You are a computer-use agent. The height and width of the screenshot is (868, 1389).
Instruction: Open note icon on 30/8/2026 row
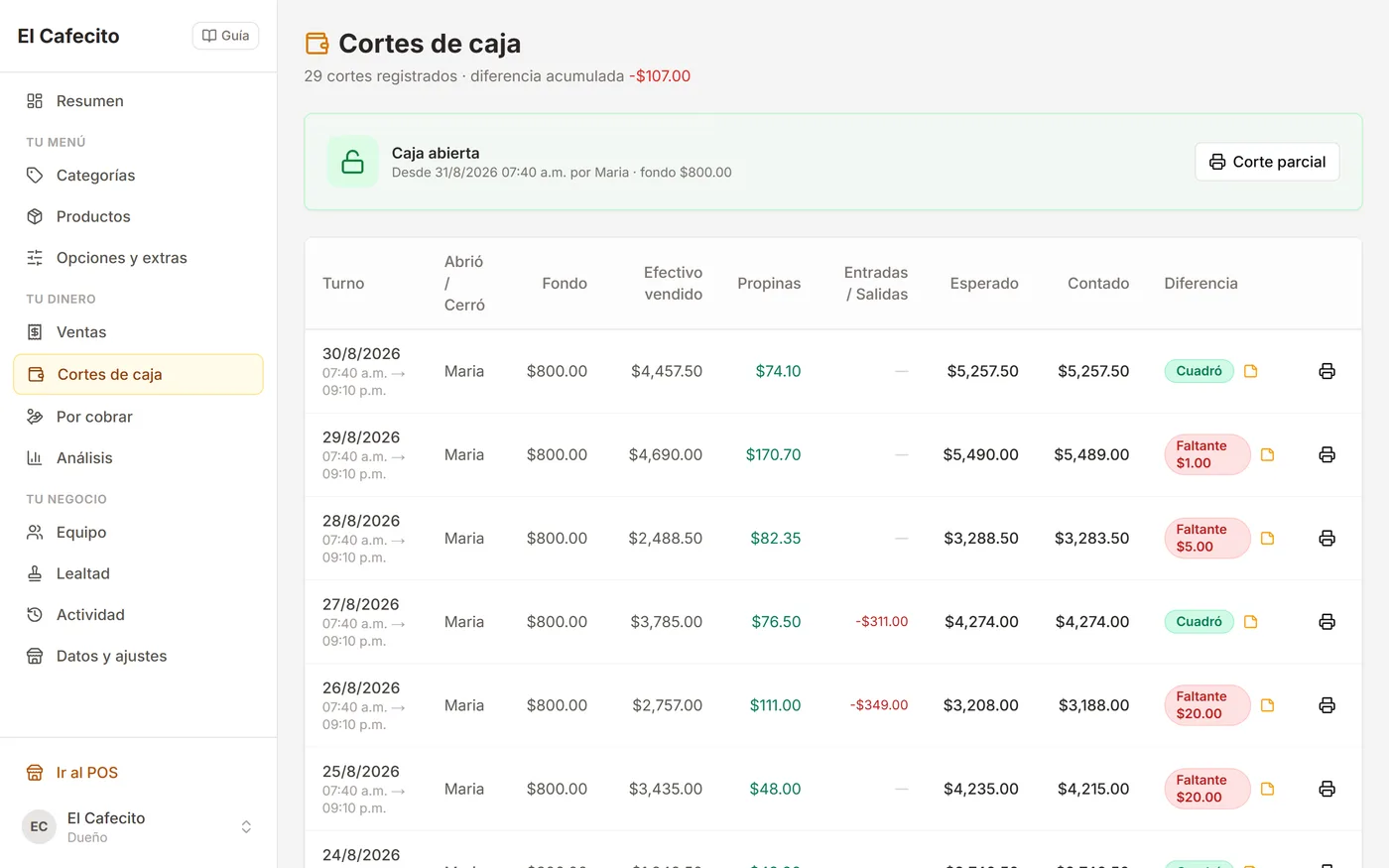click(x=1251, y=371)
